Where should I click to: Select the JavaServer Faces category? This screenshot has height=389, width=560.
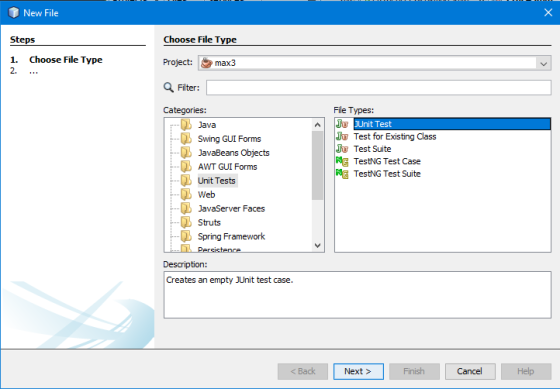(231, 208)
